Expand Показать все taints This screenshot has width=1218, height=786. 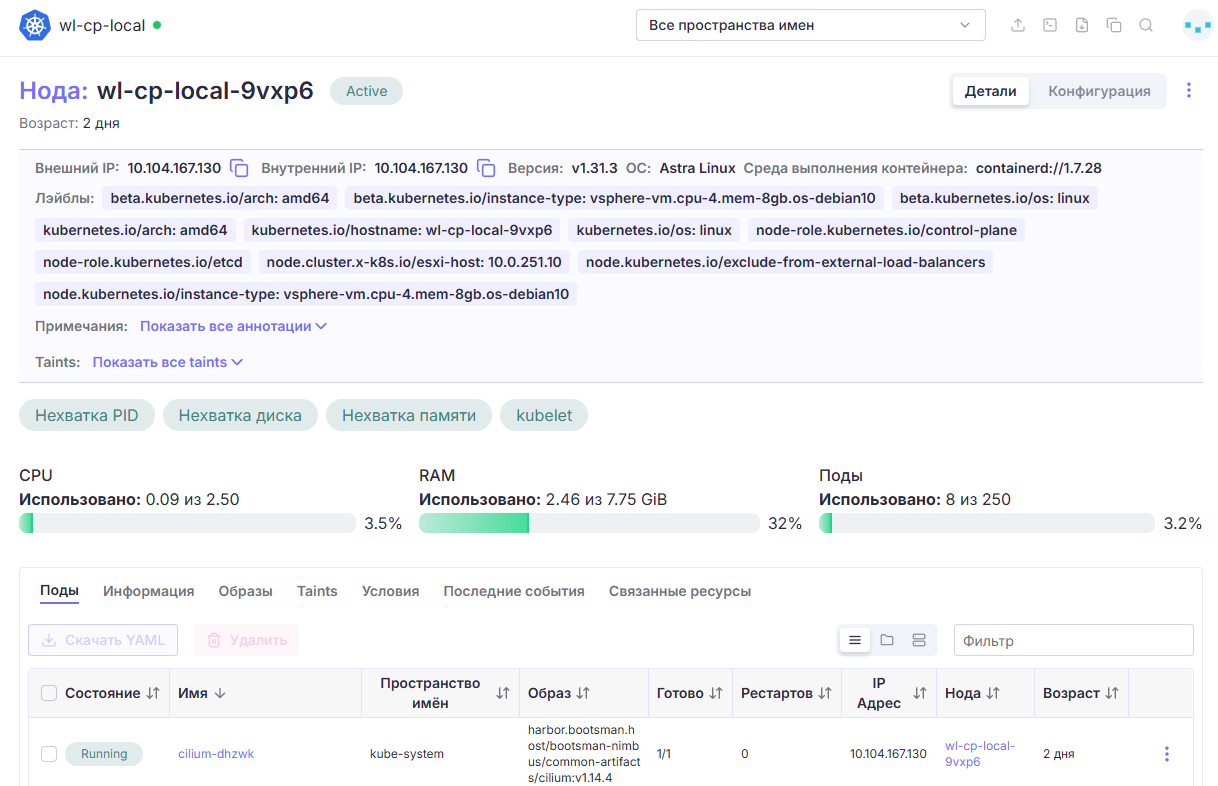tap(168, 362)
